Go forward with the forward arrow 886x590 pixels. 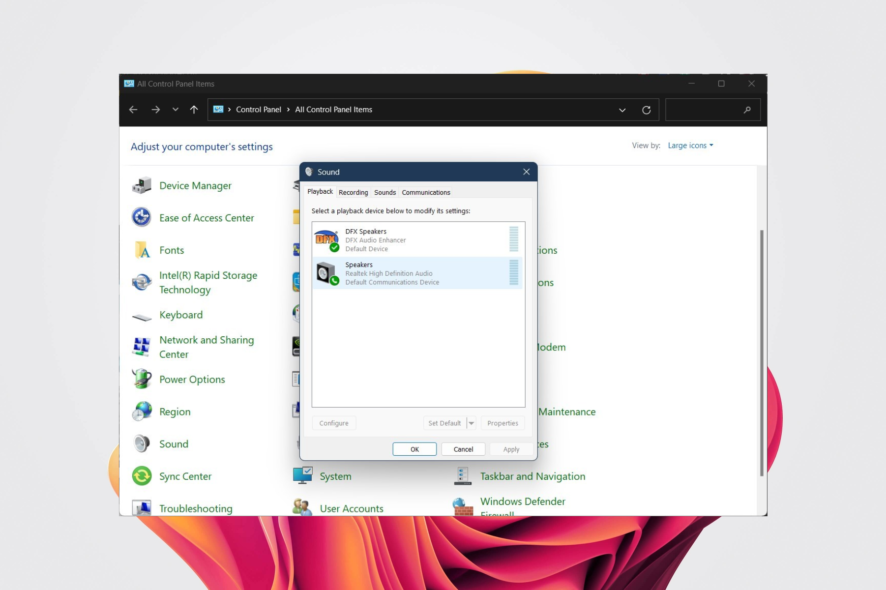(x=155, y=110)
